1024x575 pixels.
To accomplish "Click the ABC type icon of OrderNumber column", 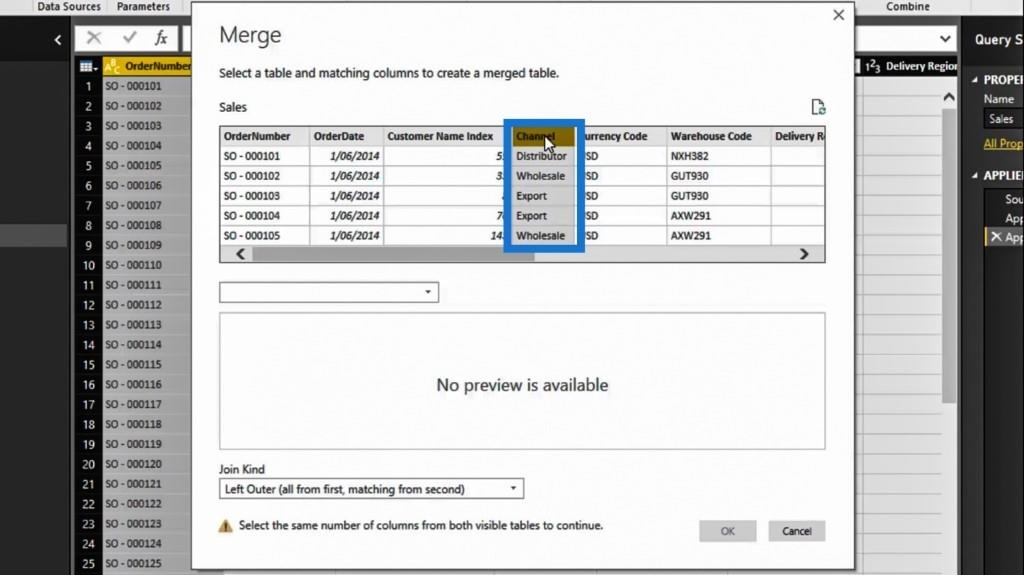I will click(112, 66).
